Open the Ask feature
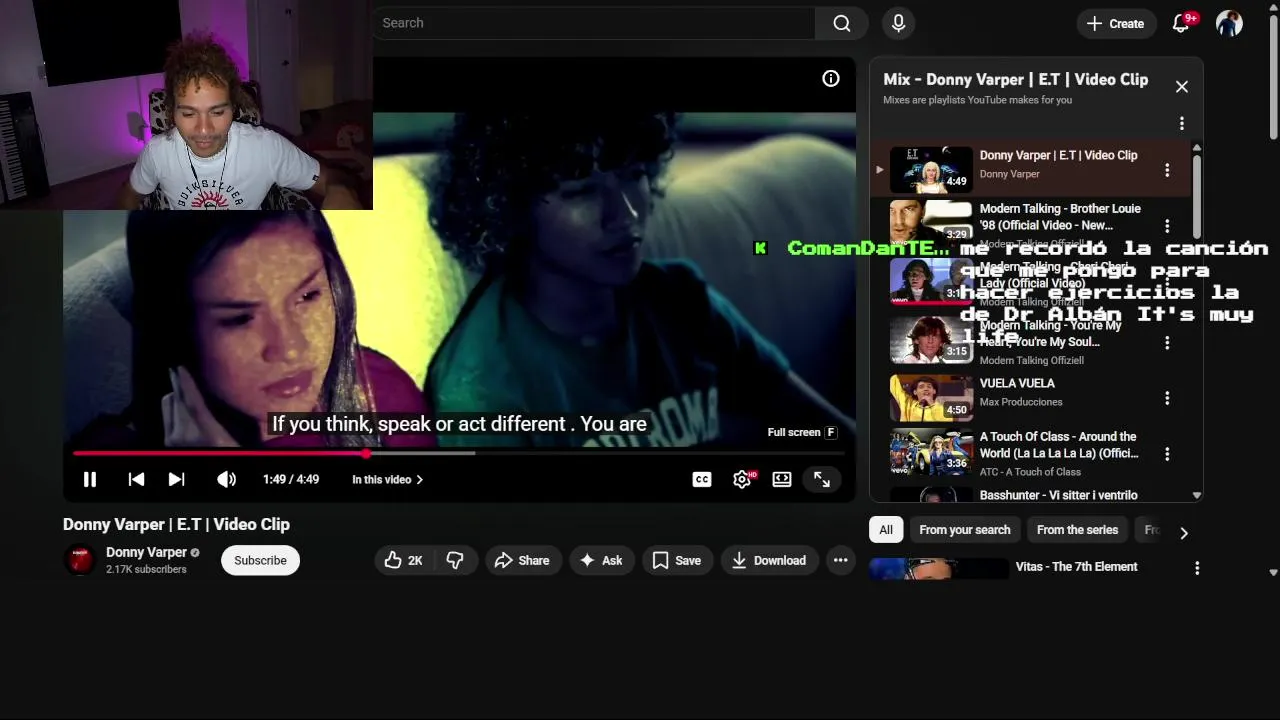 [601, 561]
